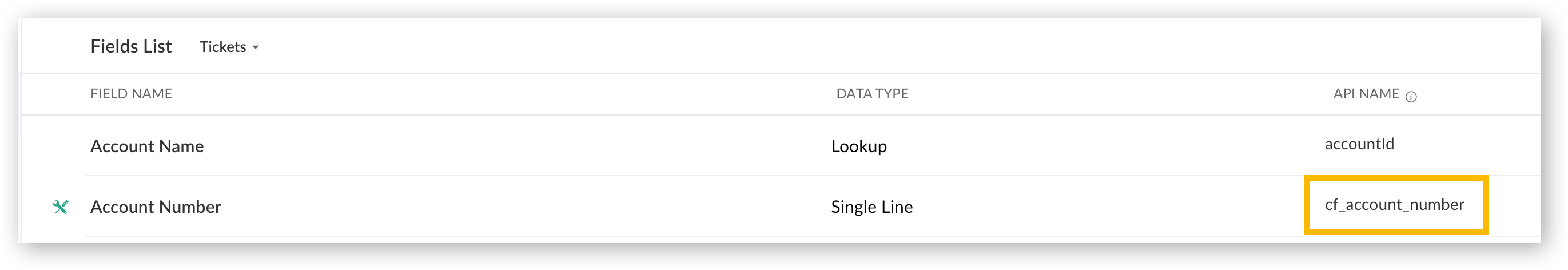This screenshot has height=270, width=1568.
Task: Click the API Name info icon
Action: (x=1411, y=96)
